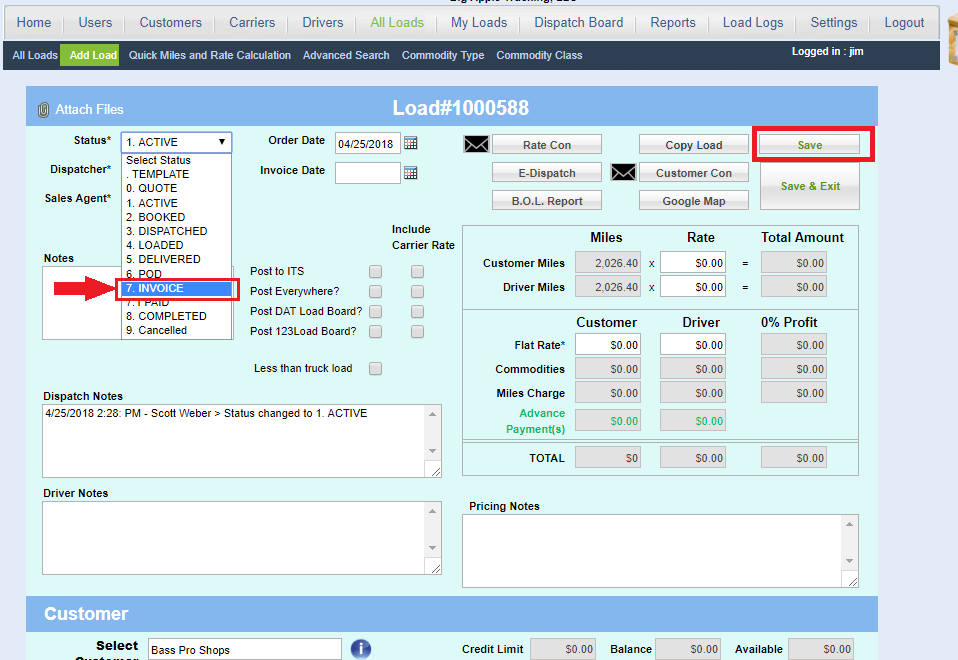Image resolution: width=958 pixels, height=660 pixels.
Task: Choose 7. INVOICE from status list
Action: point(177,288)
